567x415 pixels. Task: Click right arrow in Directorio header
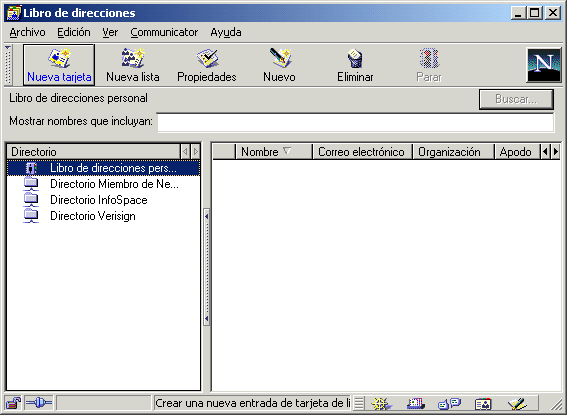(x=195, y=152)
